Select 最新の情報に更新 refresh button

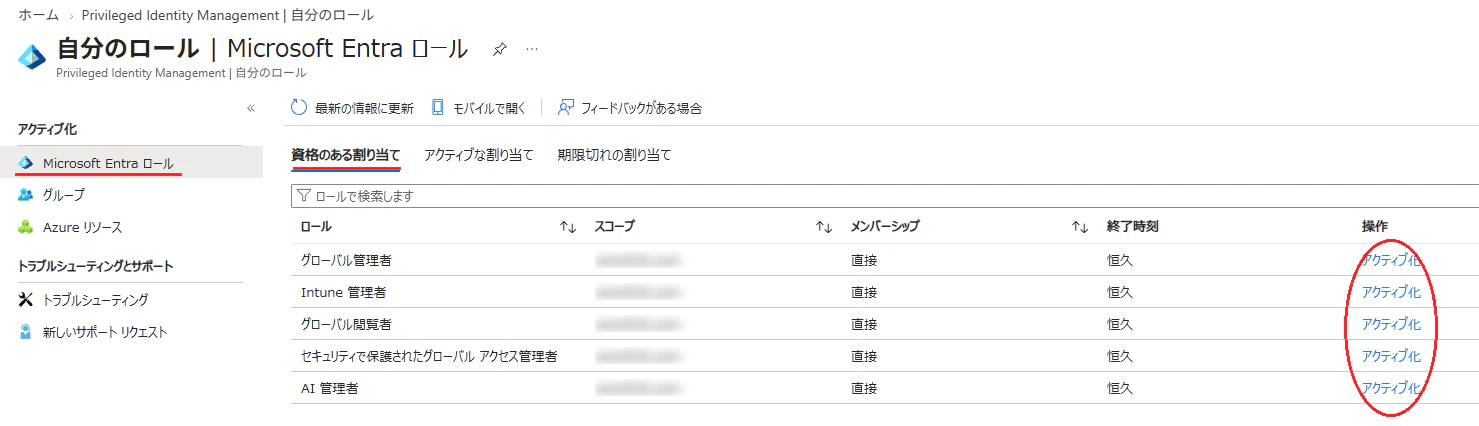(x=352, y=108)
